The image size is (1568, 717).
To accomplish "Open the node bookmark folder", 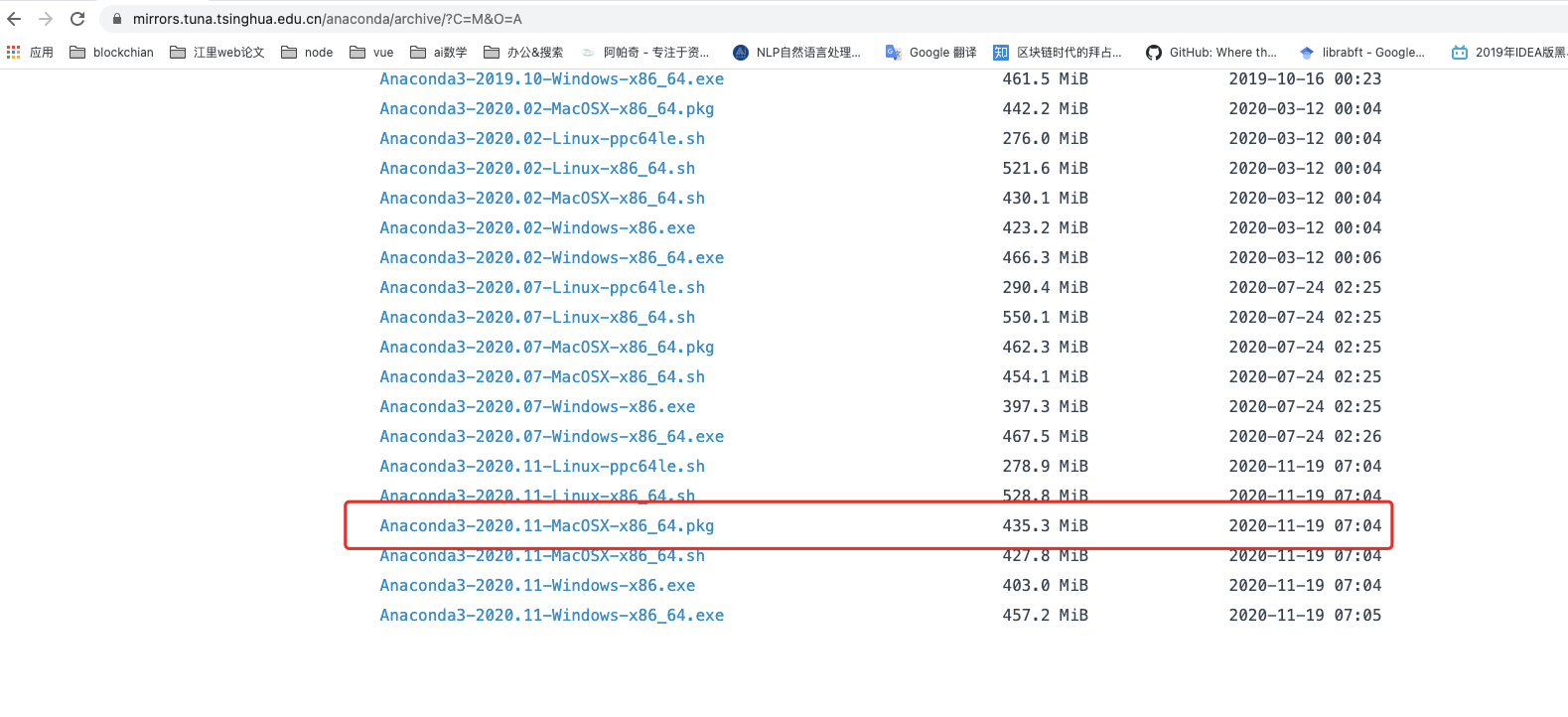I will 307,53.
